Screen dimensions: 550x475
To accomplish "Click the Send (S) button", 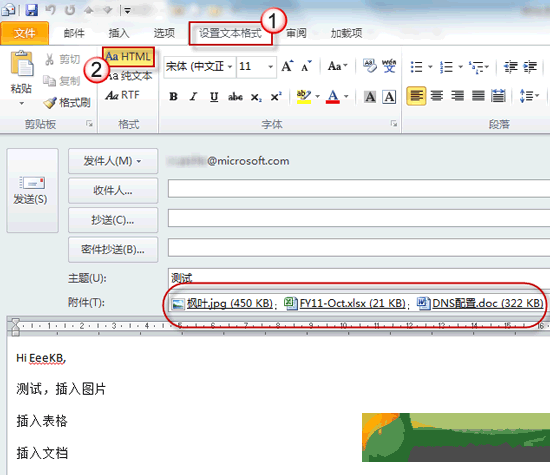I will click(x=32, y=190).
